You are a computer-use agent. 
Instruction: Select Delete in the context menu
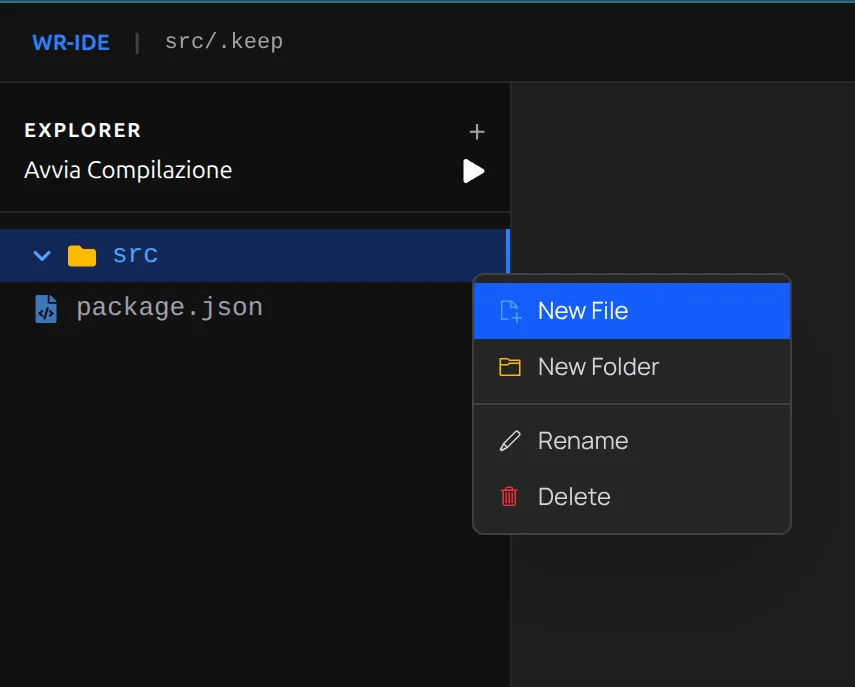point(573,497)
